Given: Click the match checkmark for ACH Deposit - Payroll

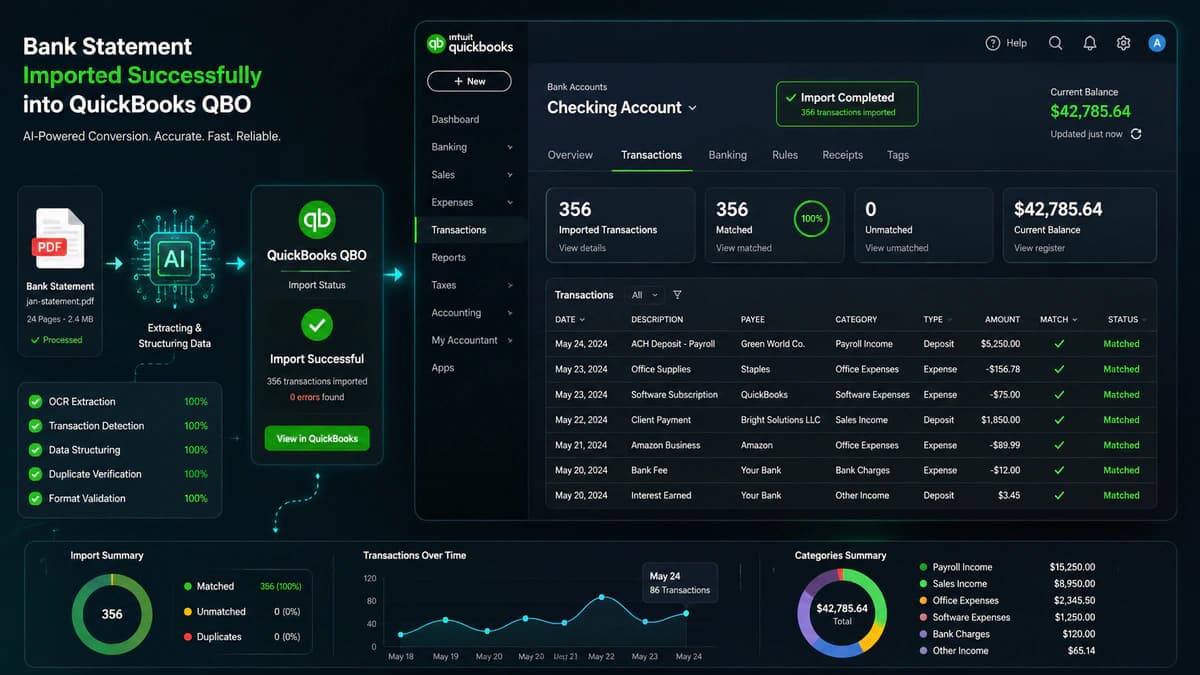Looking at the screenshot, I should click(x=1059, y=344).
